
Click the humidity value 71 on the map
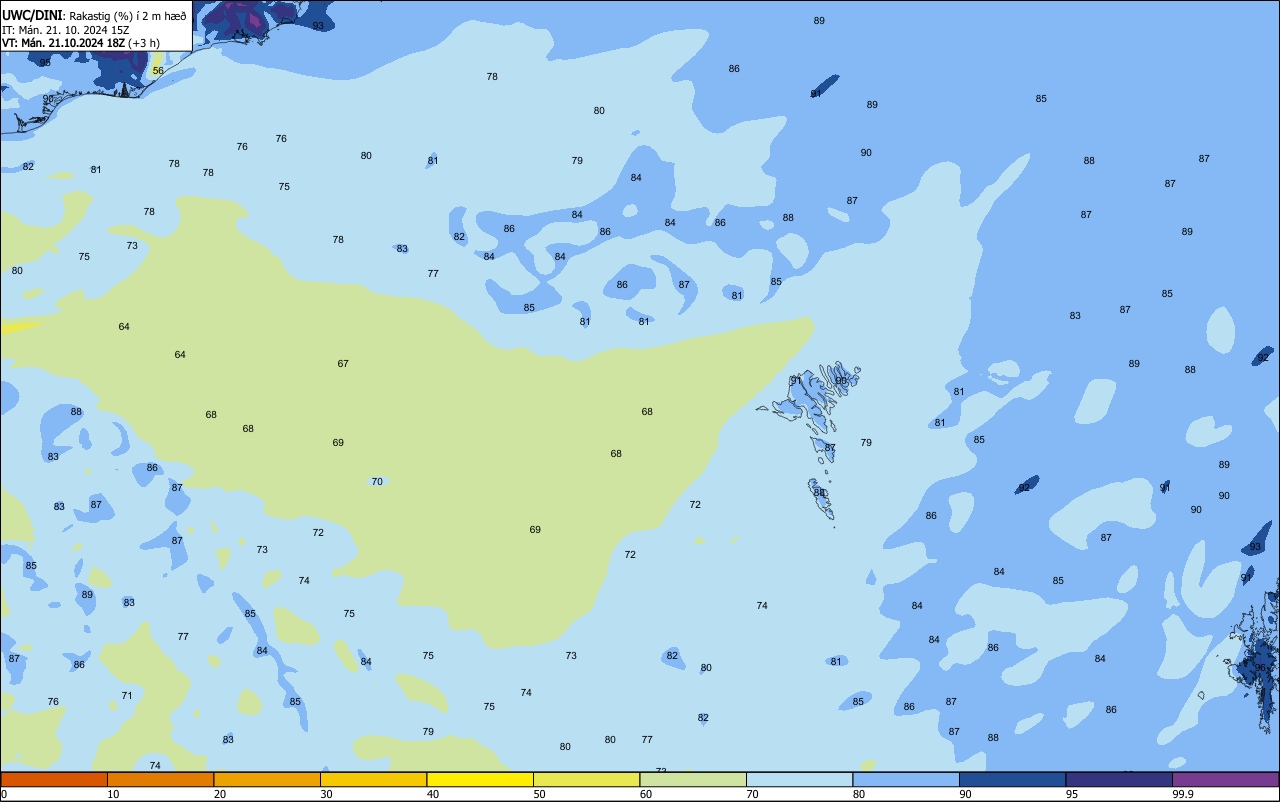[x=127, y=696]
